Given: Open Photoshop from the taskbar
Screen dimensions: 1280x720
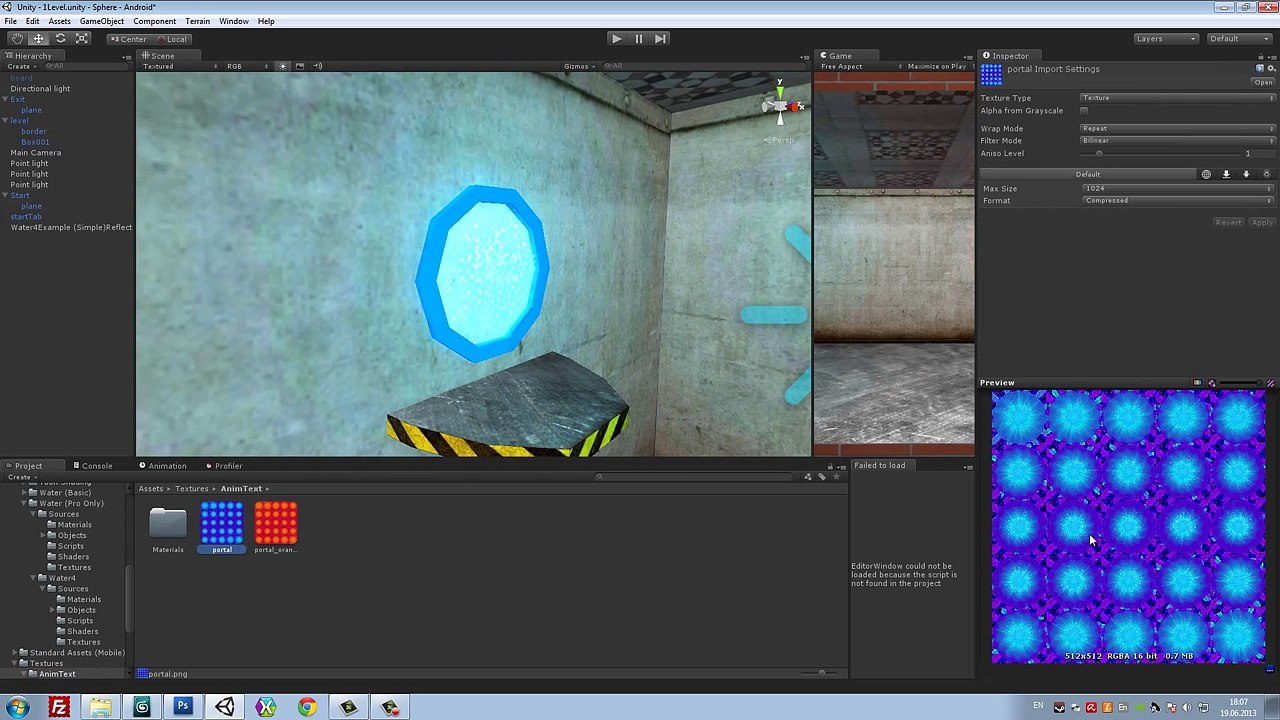Looking at the screenshot, I should pos(183,707).
